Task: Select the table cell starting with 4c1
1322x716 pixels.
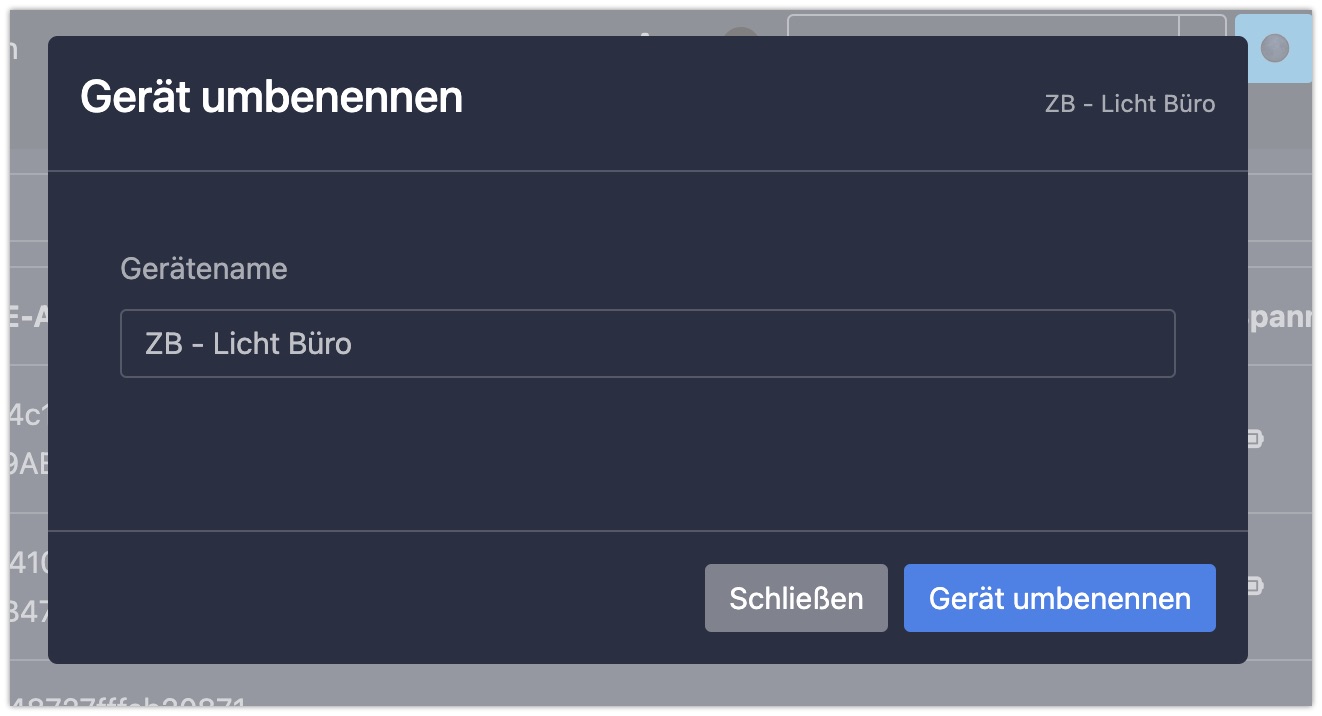Action: click(29, 438)
